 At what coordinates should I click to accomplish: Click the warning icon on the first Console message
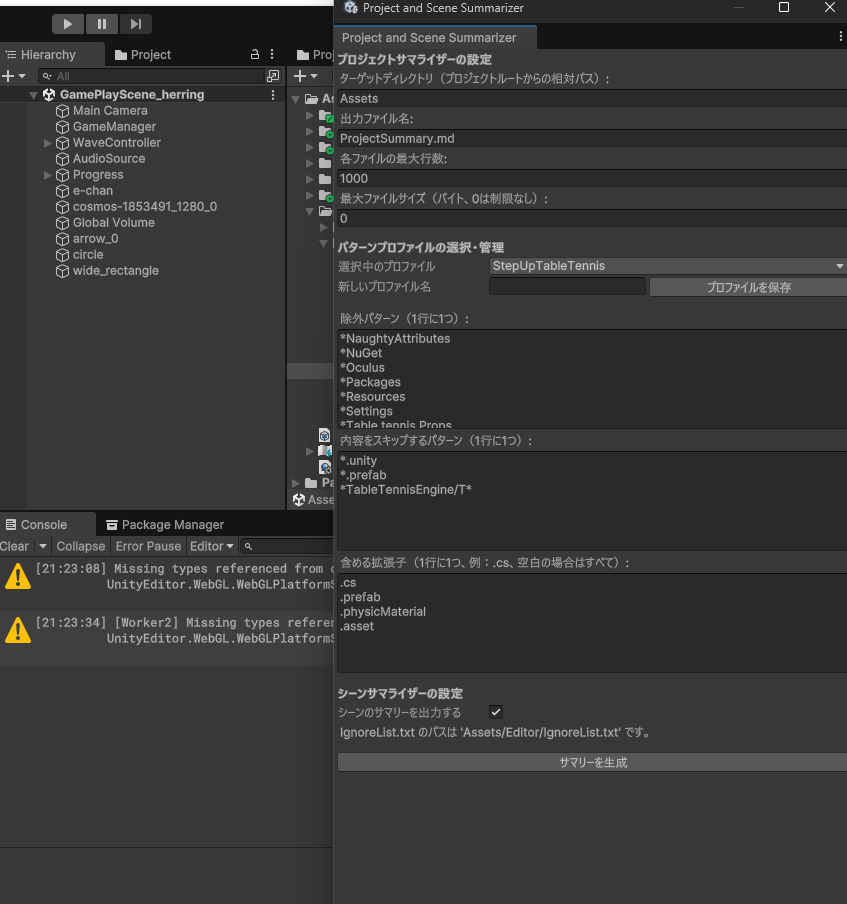(17, 577)
